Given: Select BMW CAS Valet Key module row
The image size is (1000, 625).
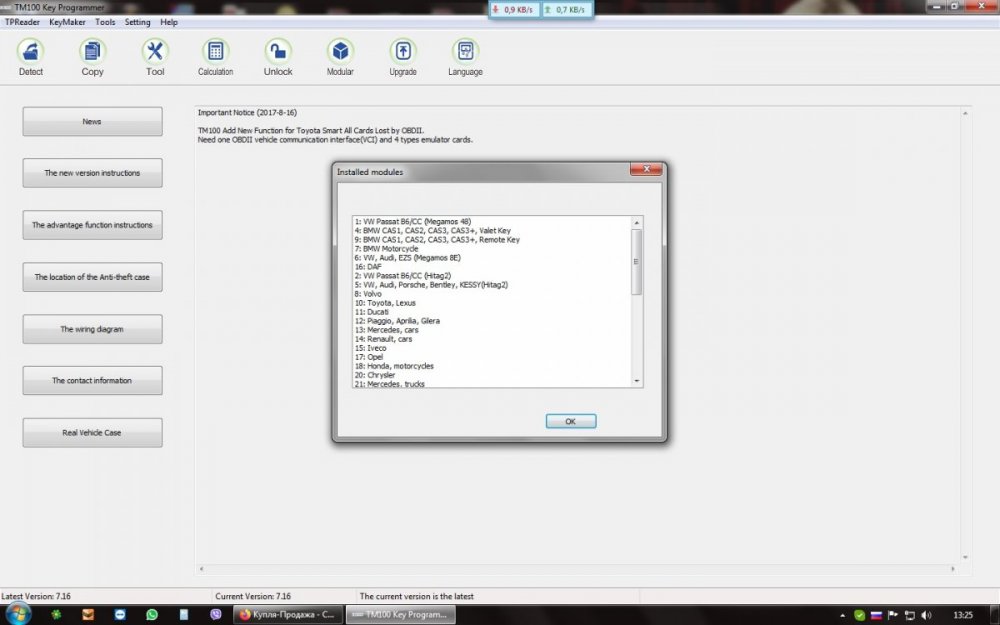Looking at the screenshot, I should 432,231.
